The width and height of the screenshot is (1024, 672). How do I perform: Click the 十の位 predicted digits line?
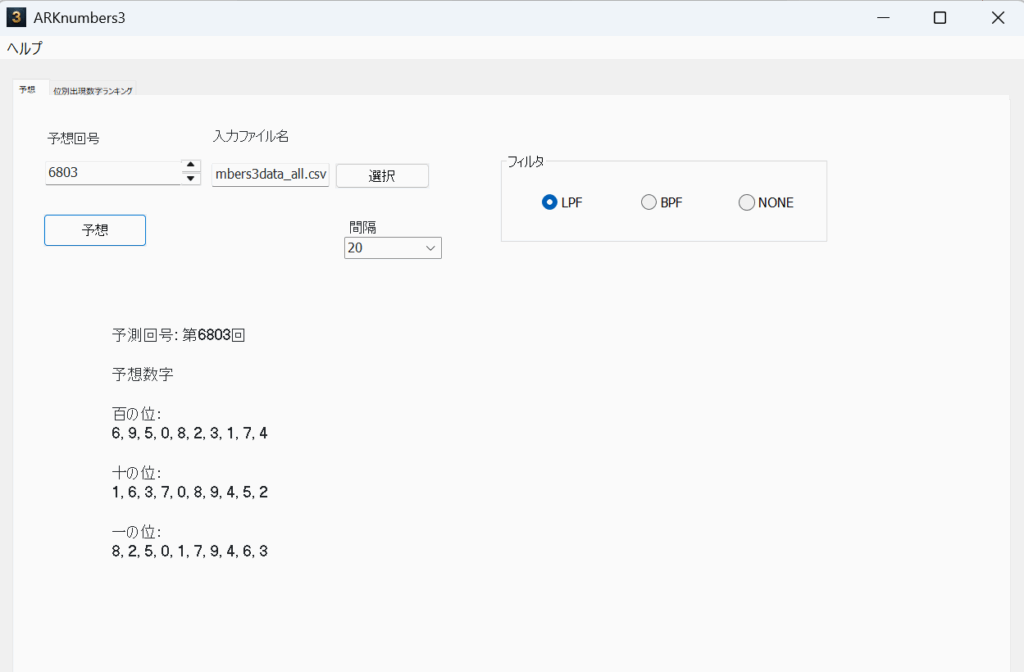point(190,492)
